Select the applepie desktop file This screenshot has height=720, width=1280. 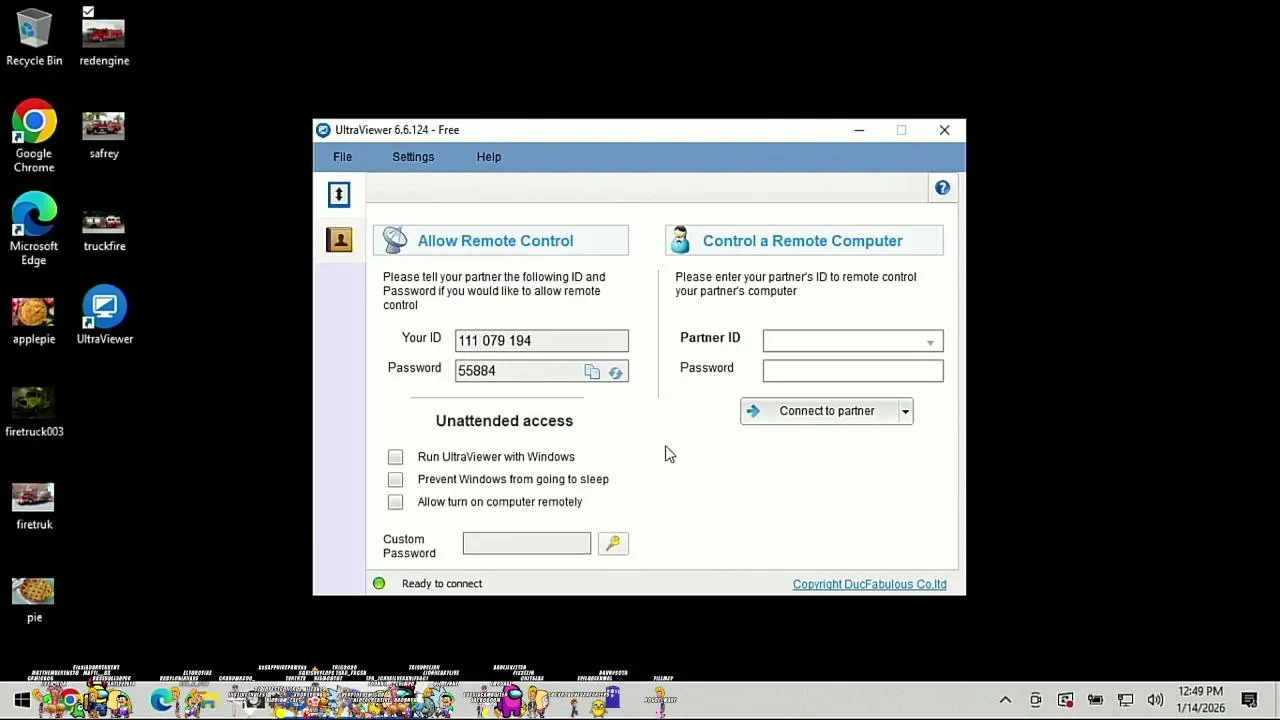34,320
